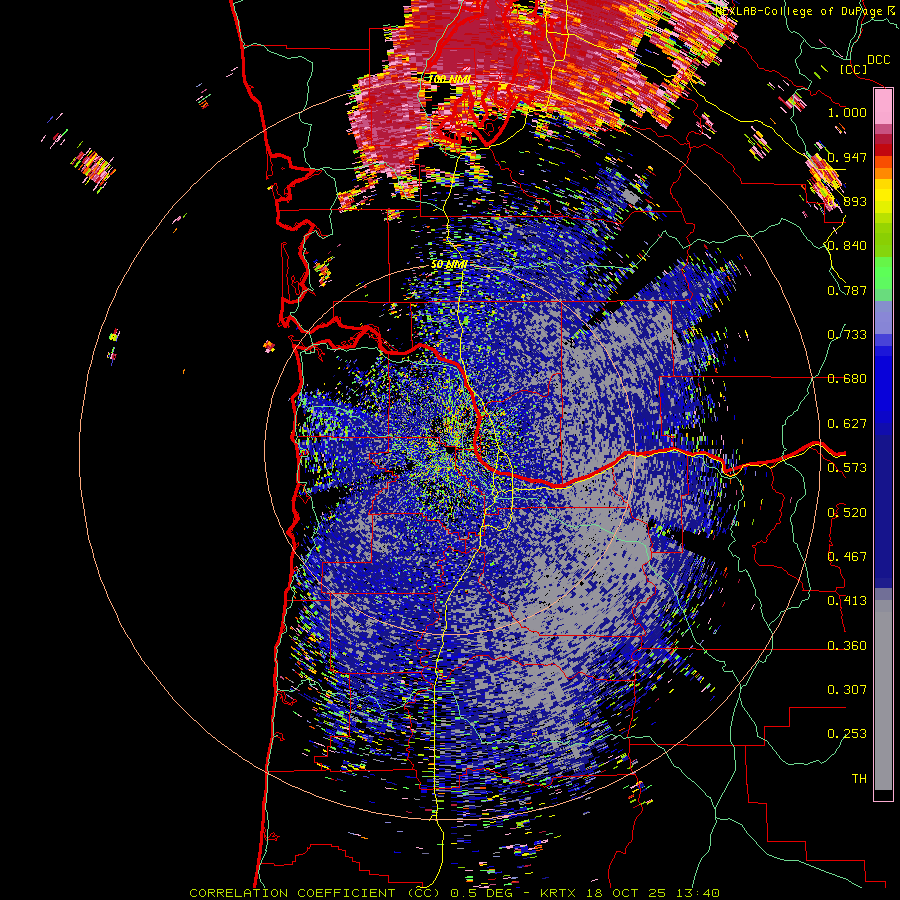Click the 0.360 colorbar value label
Image resolution: width=900 pixels, height=900 pixels.
pos(847,645)
